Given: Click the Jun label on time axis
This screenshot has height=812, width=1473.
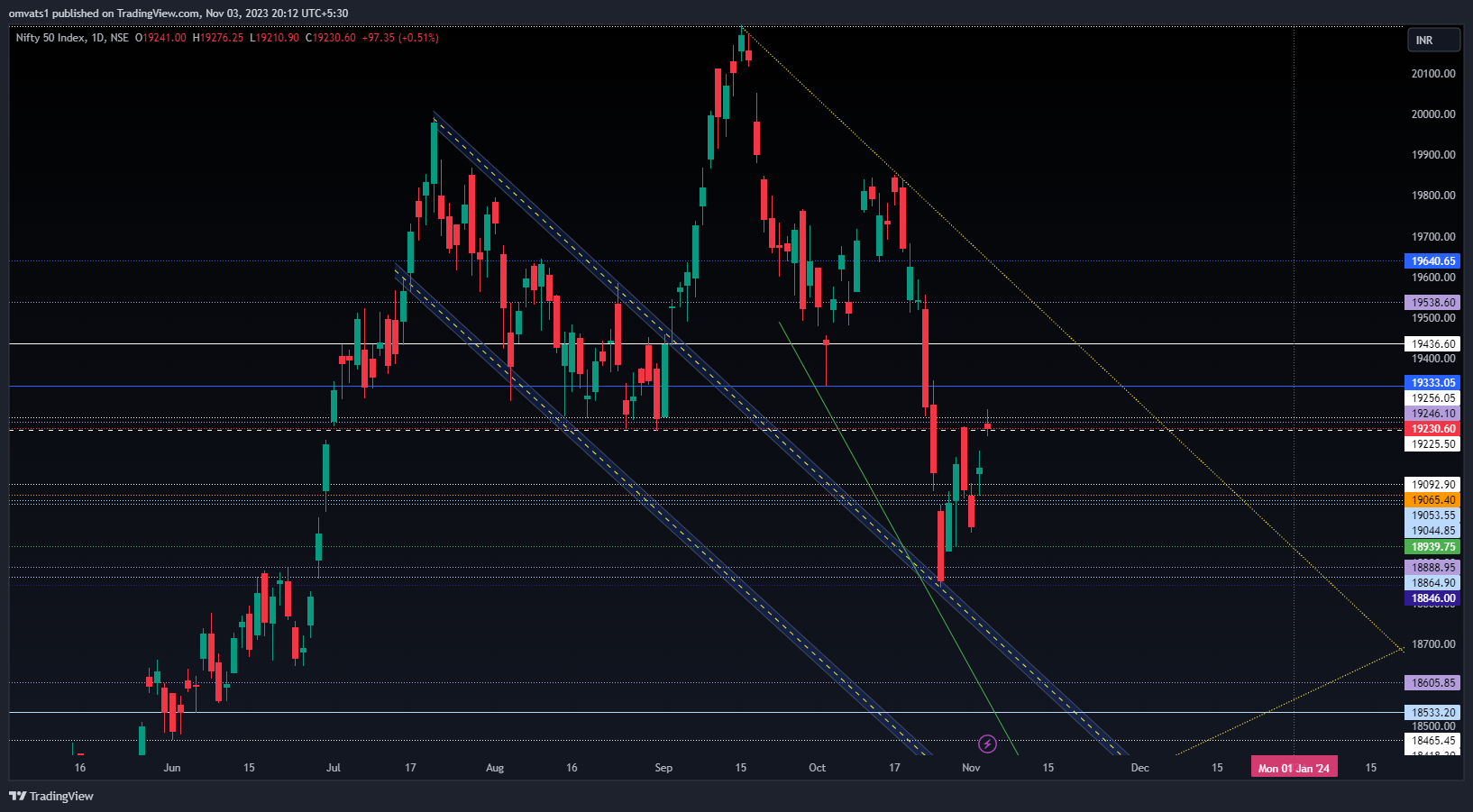Looking at the screenshot, I should click(x=172, y=768).
